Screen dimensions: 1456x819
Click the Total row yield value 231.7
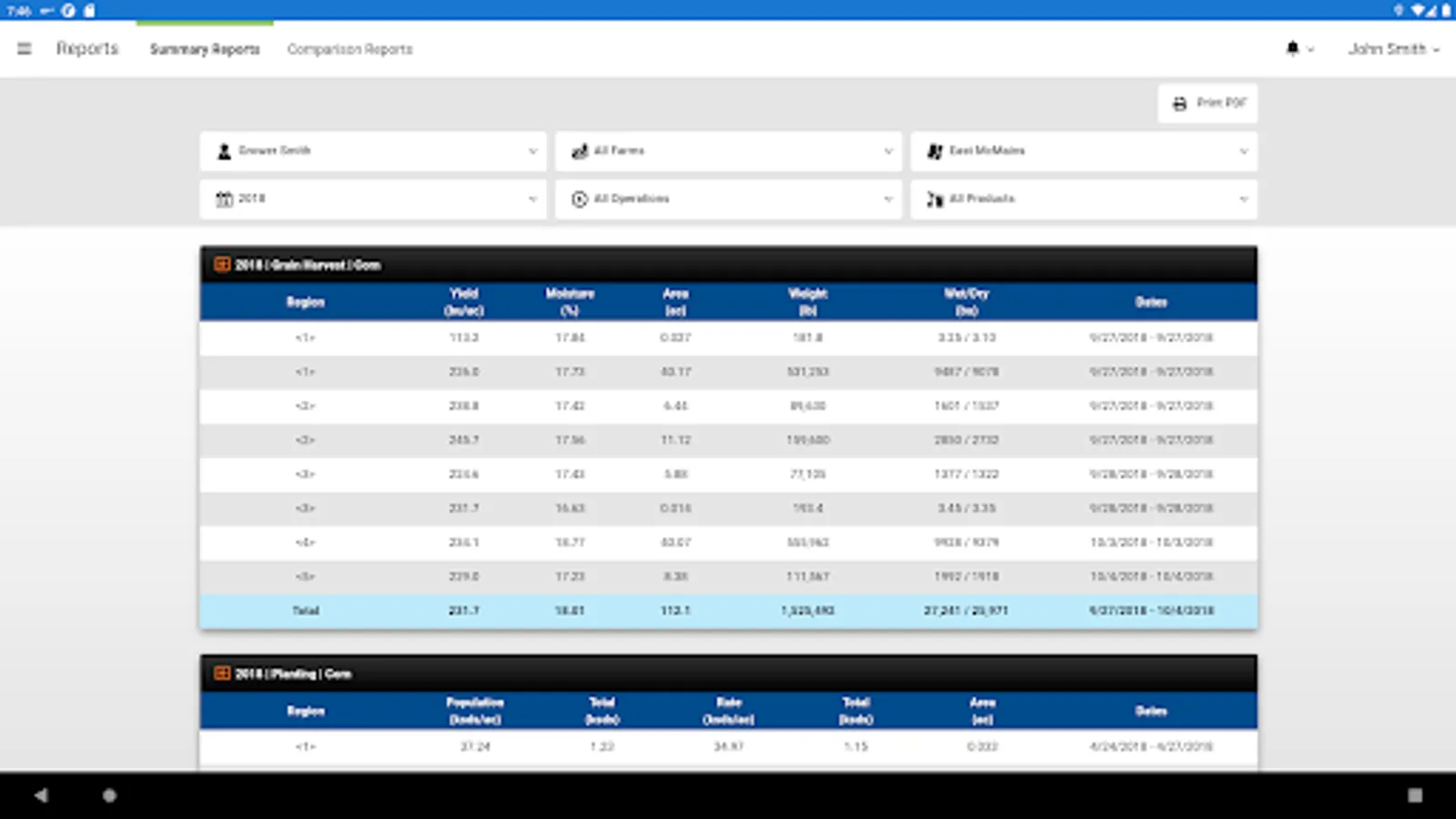[464, 611]
